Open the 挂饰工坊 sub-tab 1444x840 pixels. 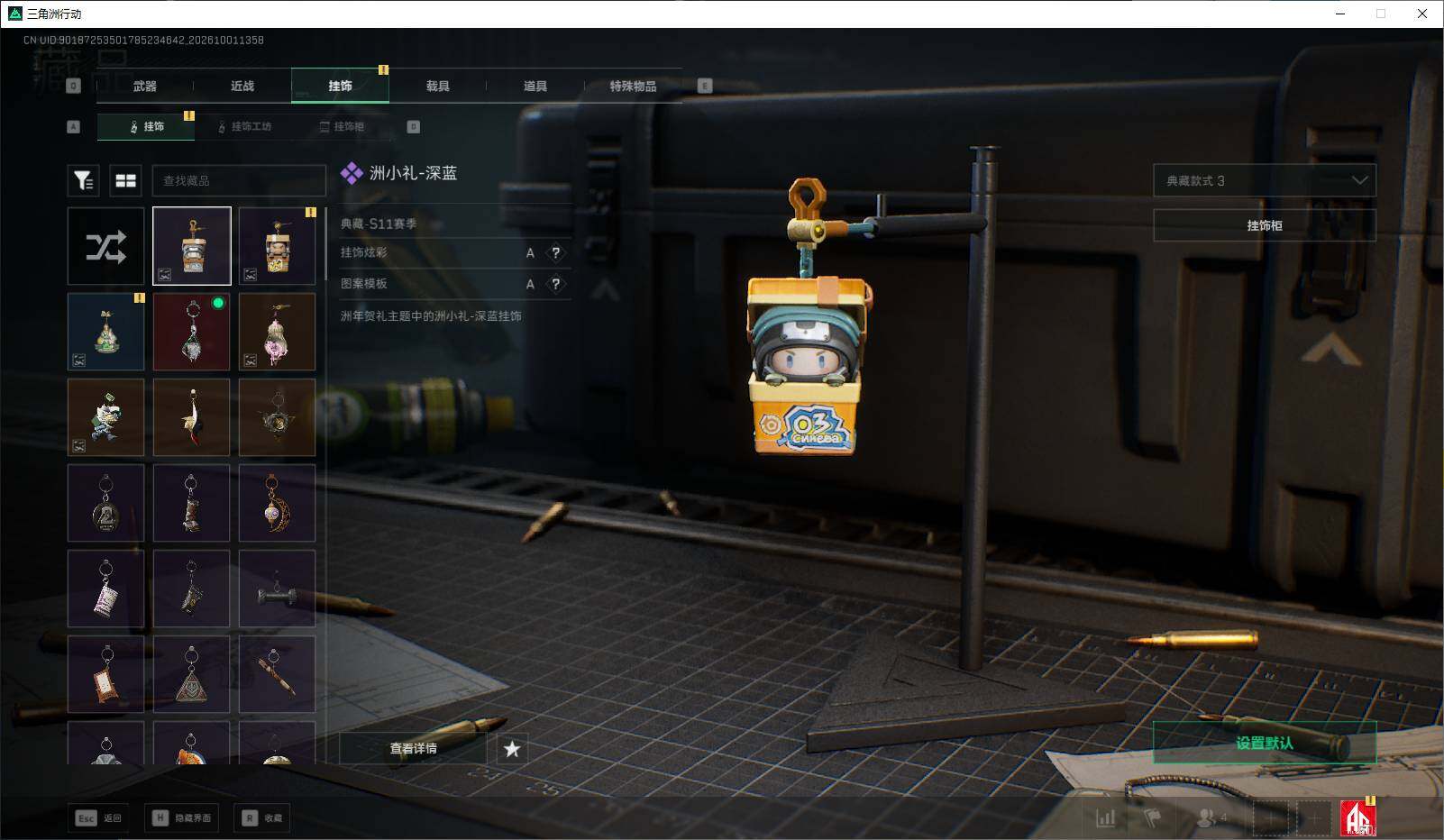[244, 126]
